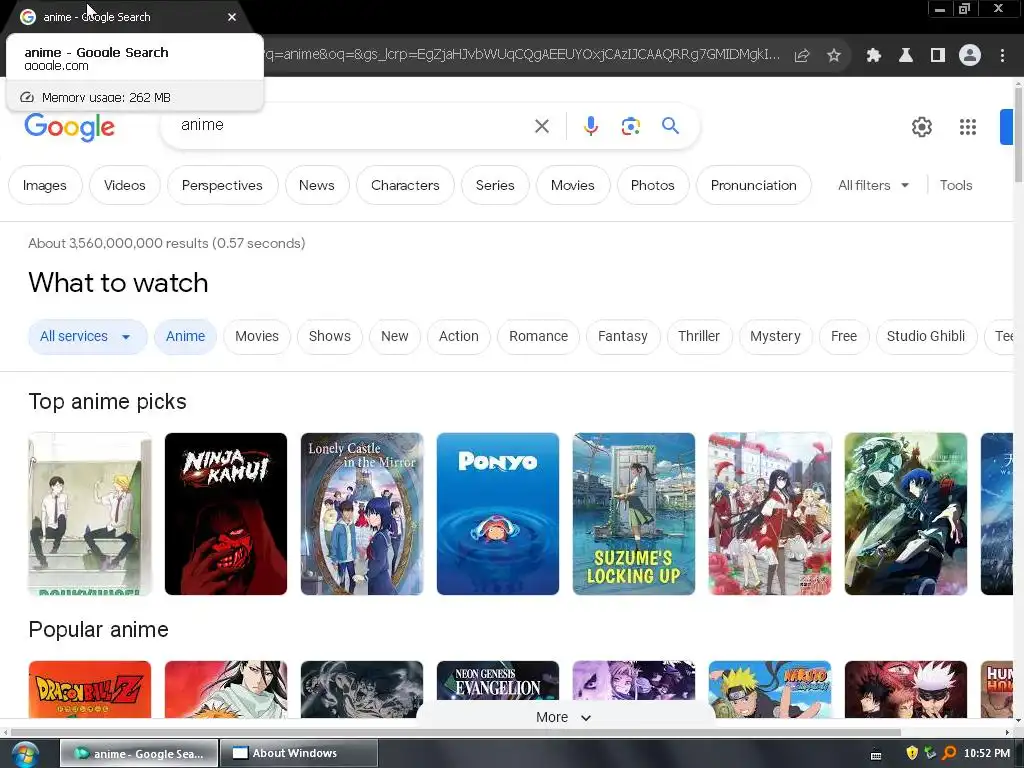
Task: Open Google Lens image search icon
Action: (630, 126)
